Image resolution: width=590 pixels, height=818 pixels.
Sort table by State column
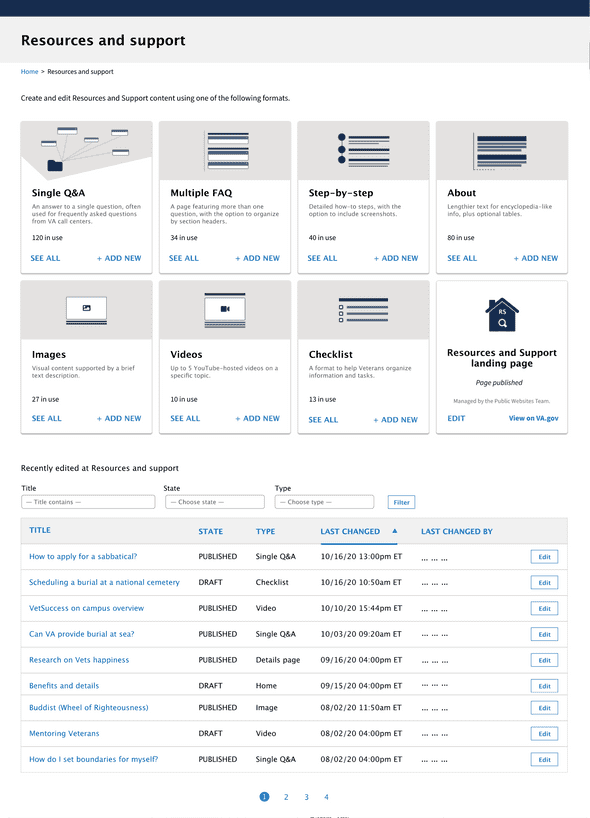click(210, 531)
